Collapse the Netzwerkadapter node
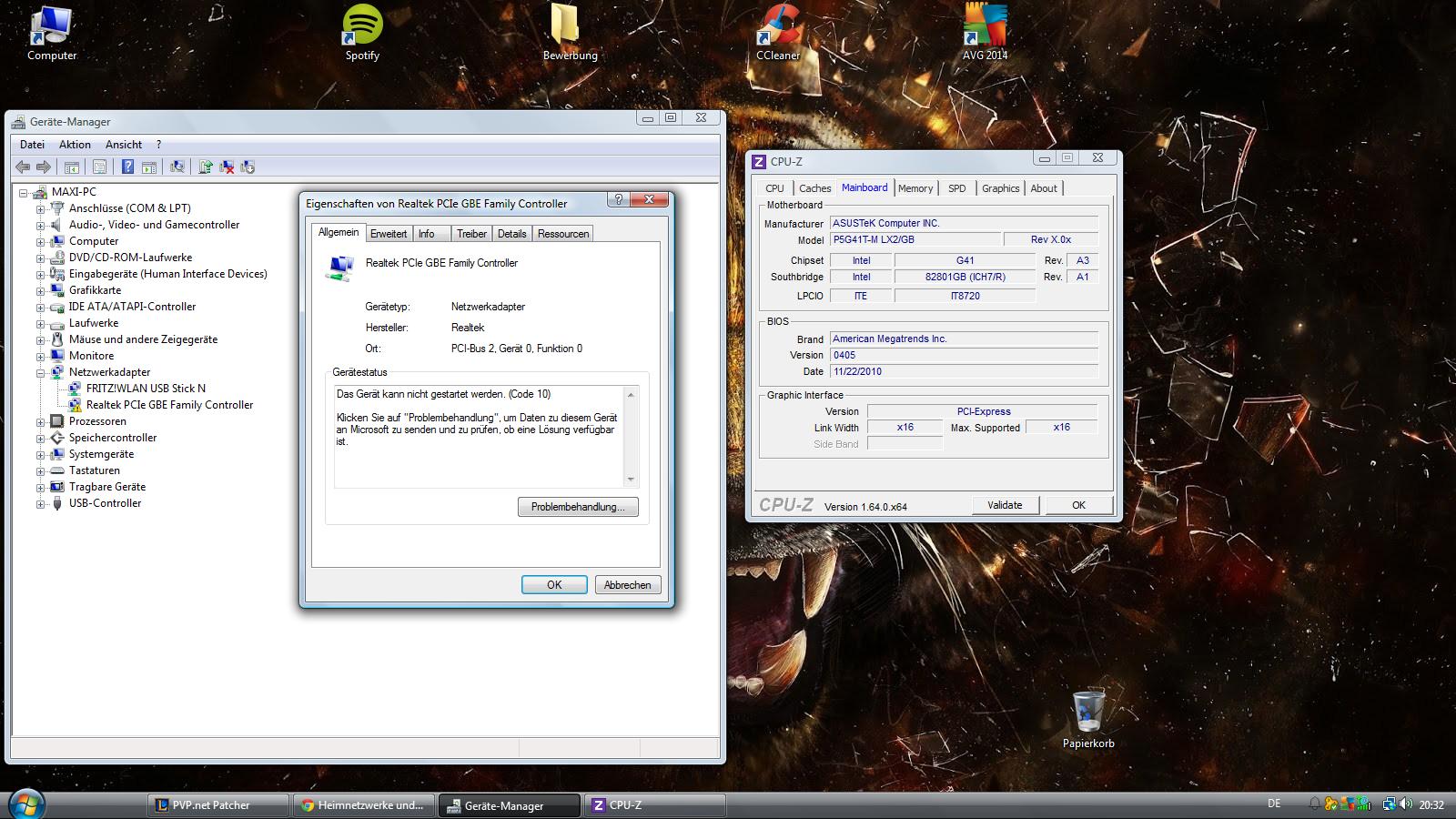The height and width of the screenshot is (819, 1456). tap(40, 372)
